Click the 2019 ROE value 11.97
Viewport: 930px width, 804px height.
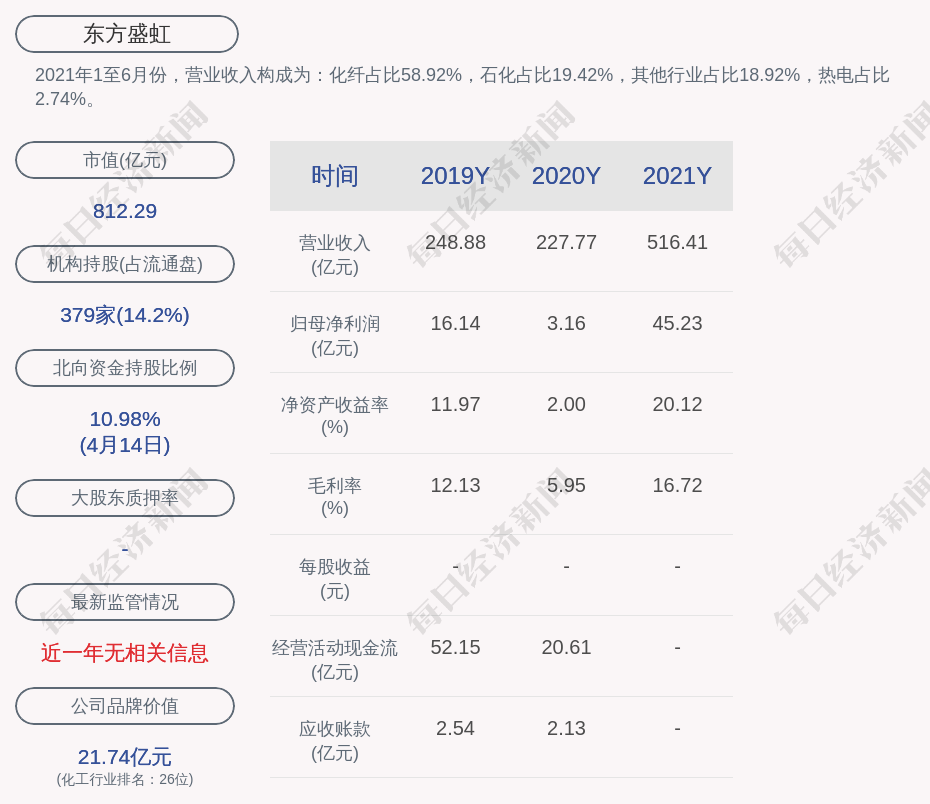[456, 404]
